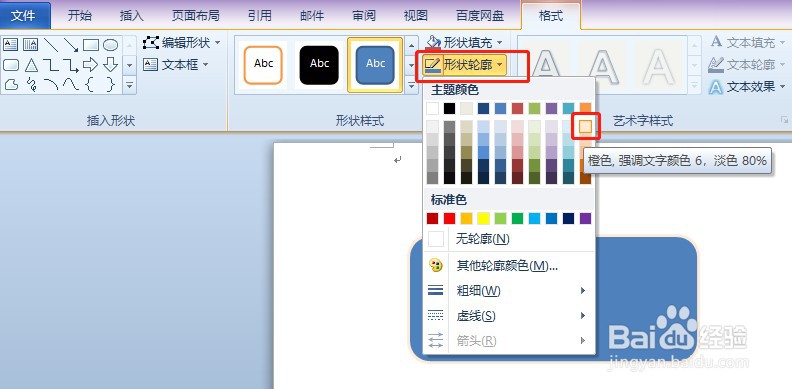Screen dimensions: 792x389
Task: Choose the right brace shape
Action: click(x=111, y=84)
